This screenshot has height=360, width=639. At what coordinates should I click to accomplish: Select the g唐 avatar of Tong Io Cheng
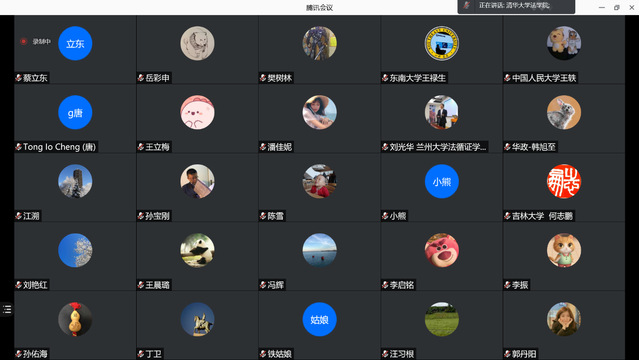tap(75, 113)
